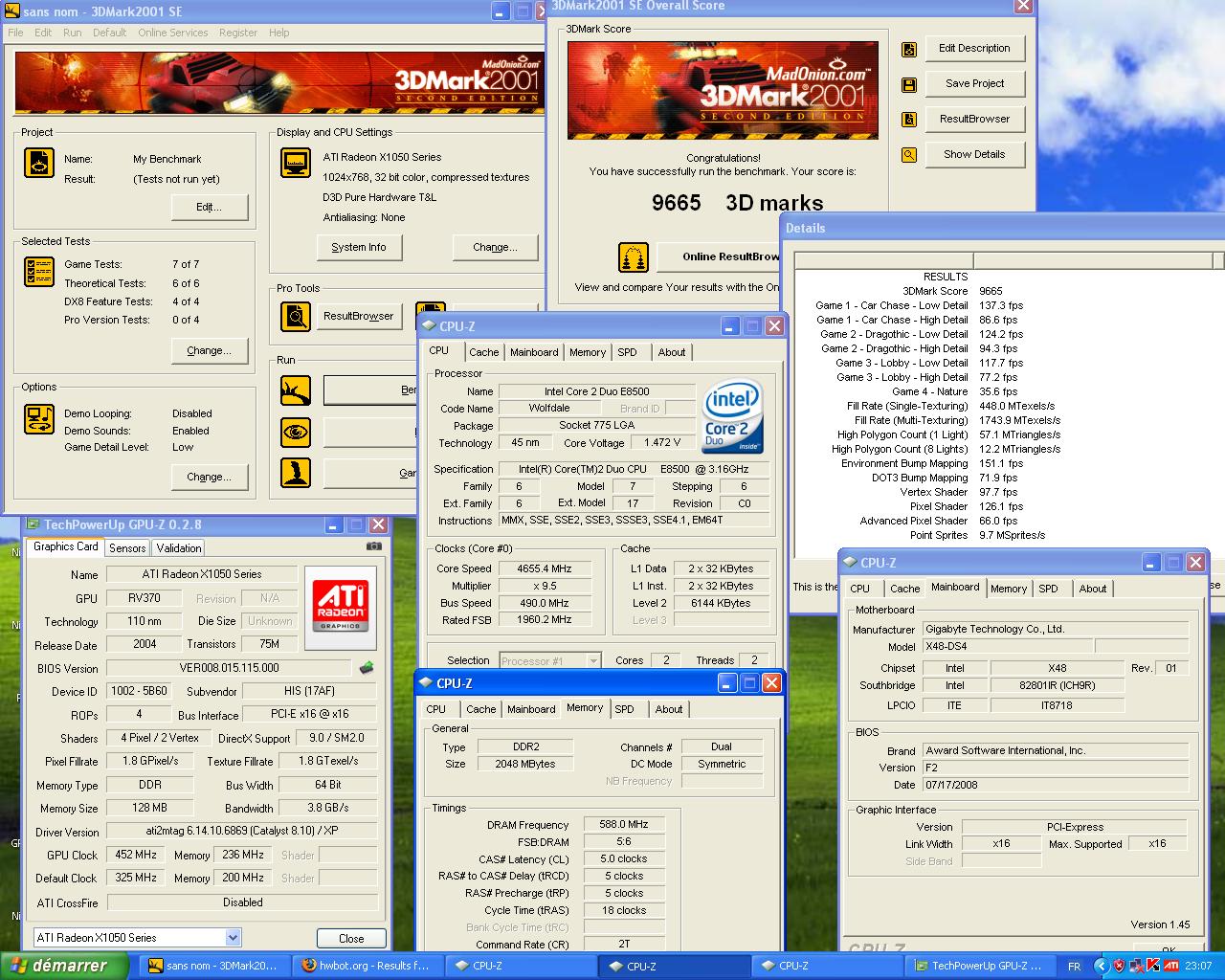
Task: Open the File menu in 3DMark2001
Action: 16,33
